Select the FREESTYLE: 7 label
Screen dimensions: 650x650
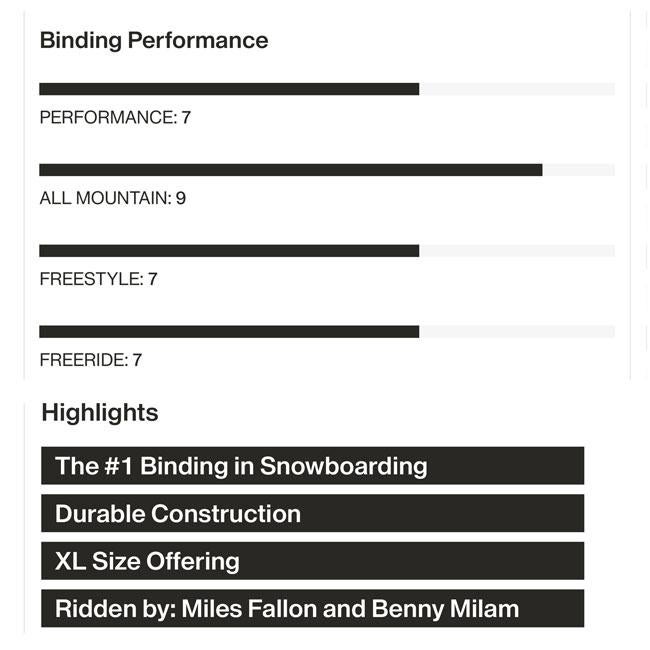pyautogui.click(x=99, y=280)
